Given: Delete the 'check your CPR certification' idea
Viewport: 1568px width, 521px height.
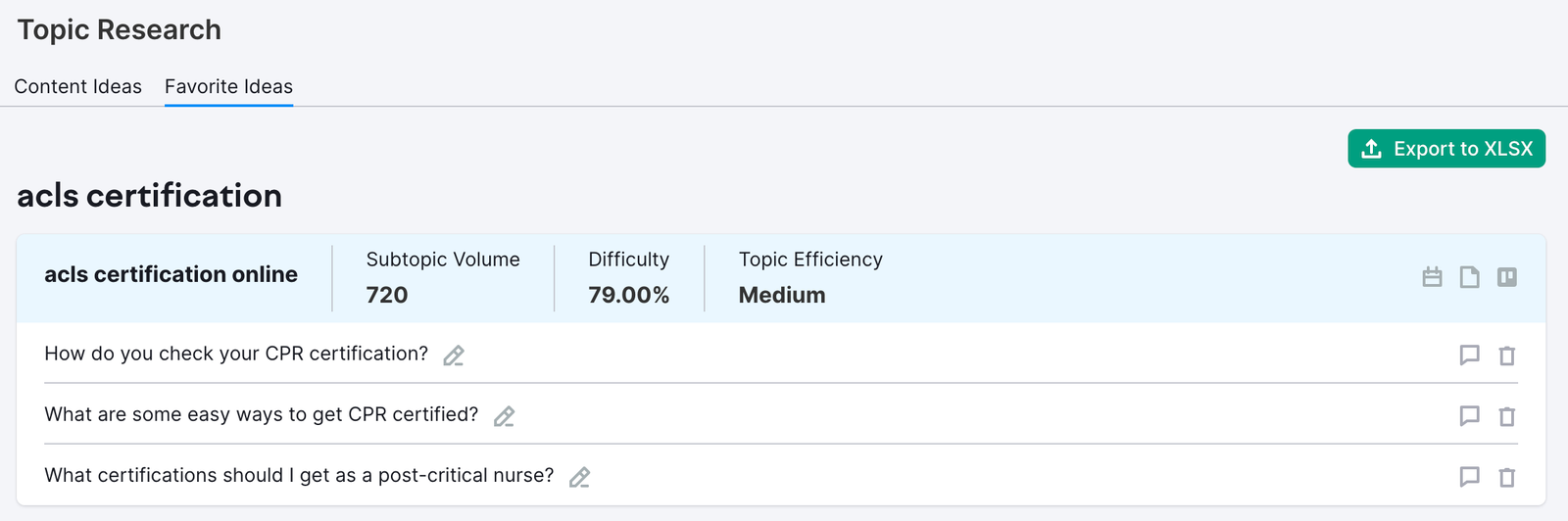Looking at the screenshot, I should [x=1507, y=355].
